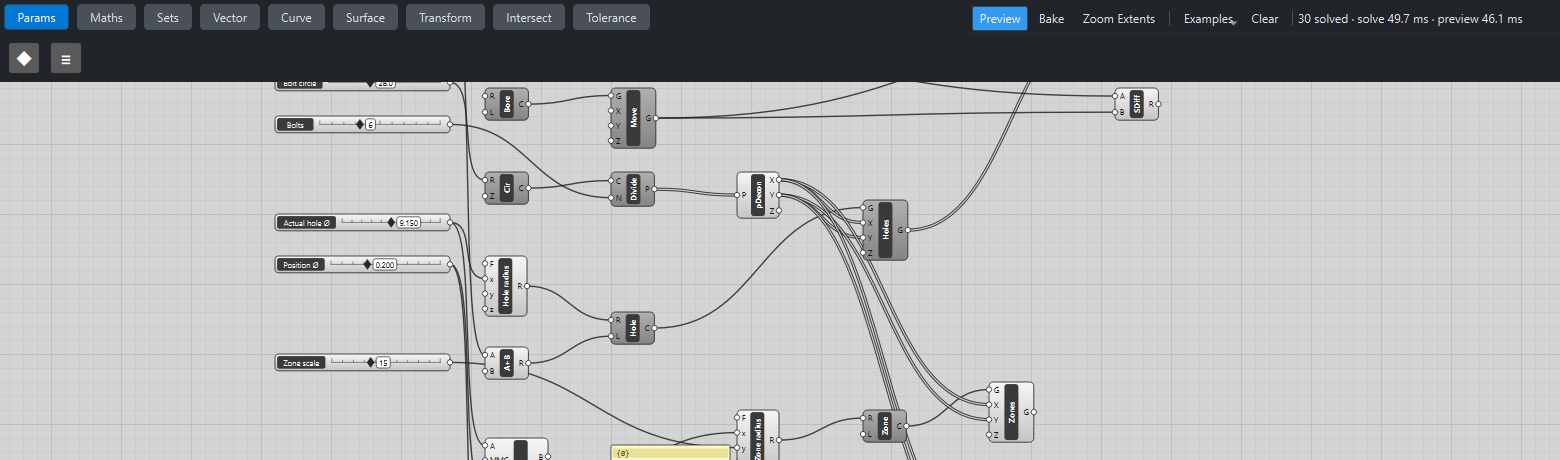1560x460 pixels.
Task: Select the Move component node
Action: tap(633, 118)
